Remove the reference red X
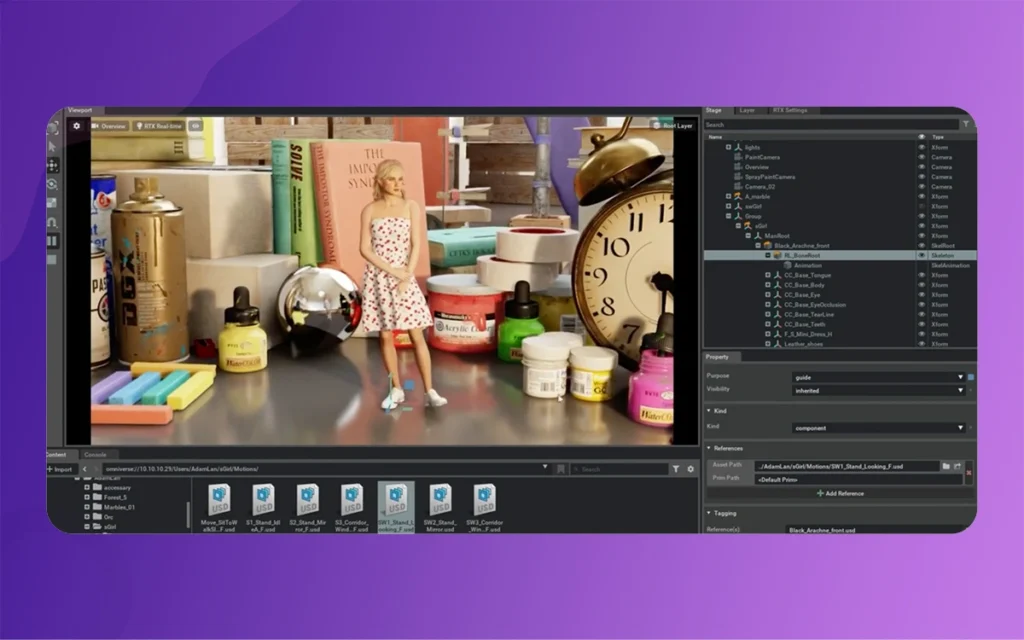 (968, 472)
